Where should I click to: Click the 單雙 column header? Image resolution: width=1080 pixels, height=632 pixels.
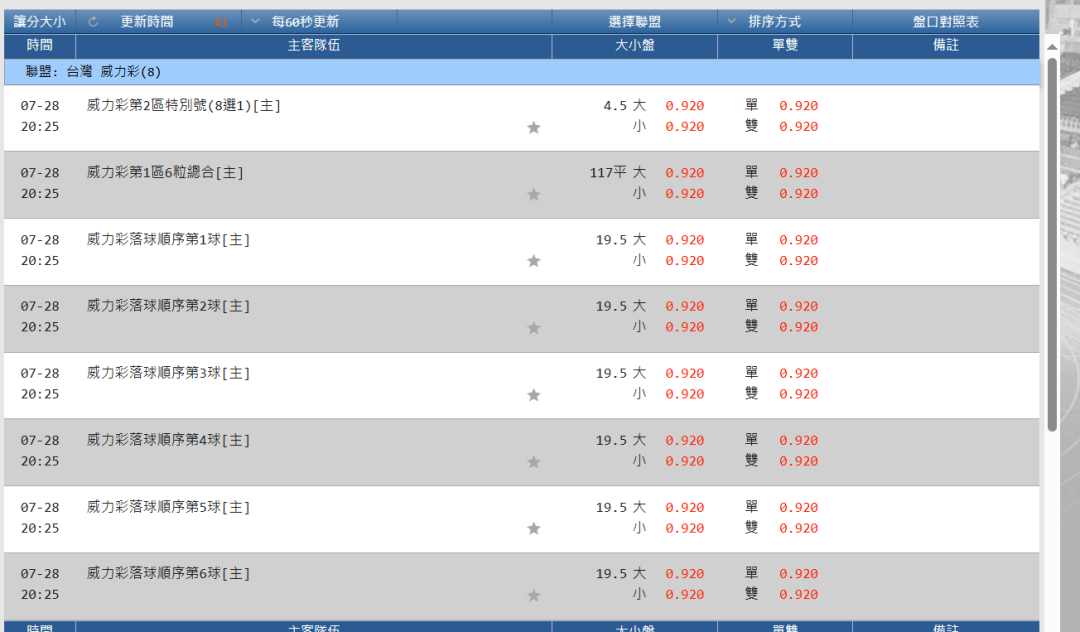coord(785,45)
